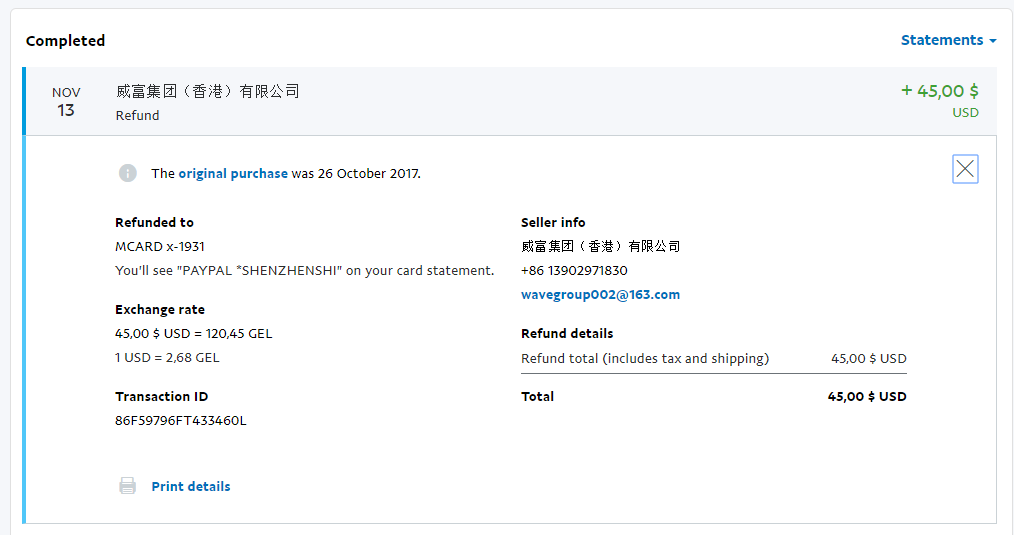The image size is (1014, 535).
Task: Click the Print details link
Action: 191,486
